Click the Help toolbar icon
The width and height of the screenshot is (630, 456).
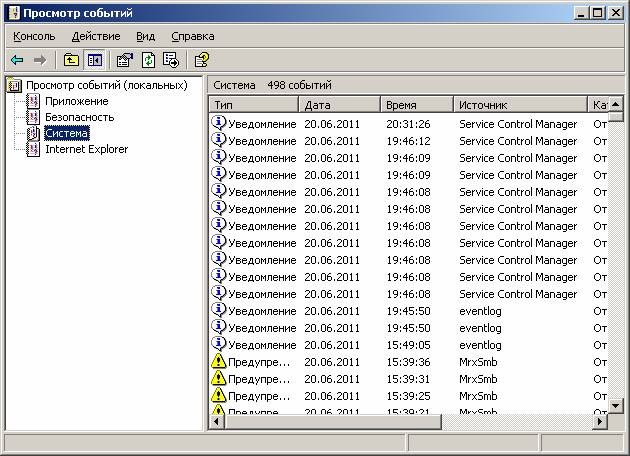pyautogui.click(x=201, y=60)
